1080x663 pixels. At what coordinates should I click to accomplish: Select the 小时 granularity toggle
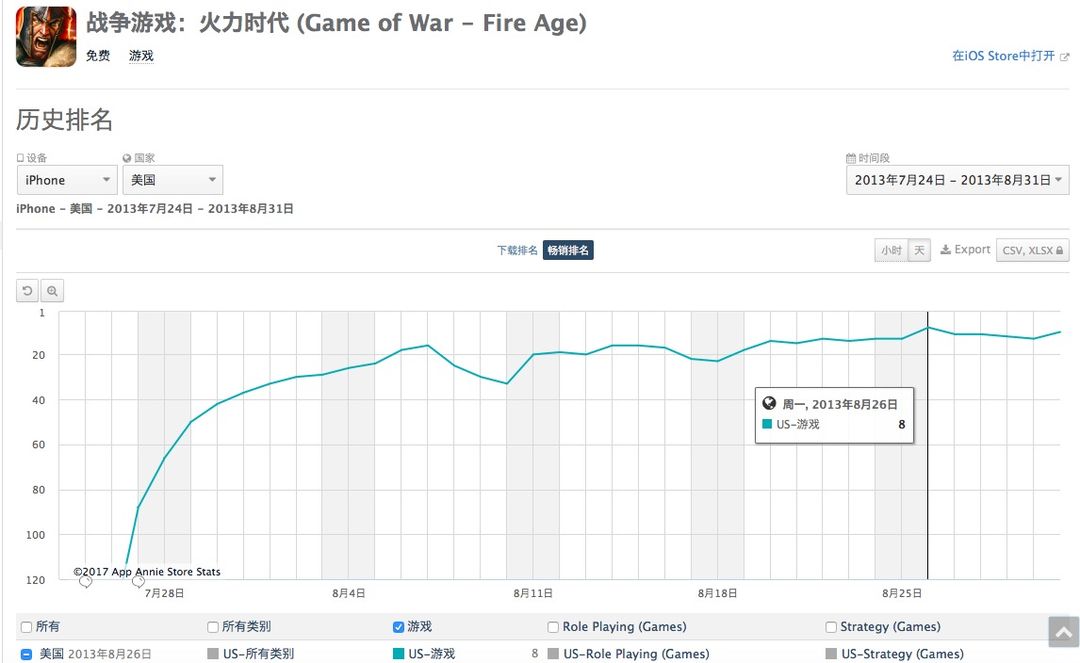(x=891, y=250)
